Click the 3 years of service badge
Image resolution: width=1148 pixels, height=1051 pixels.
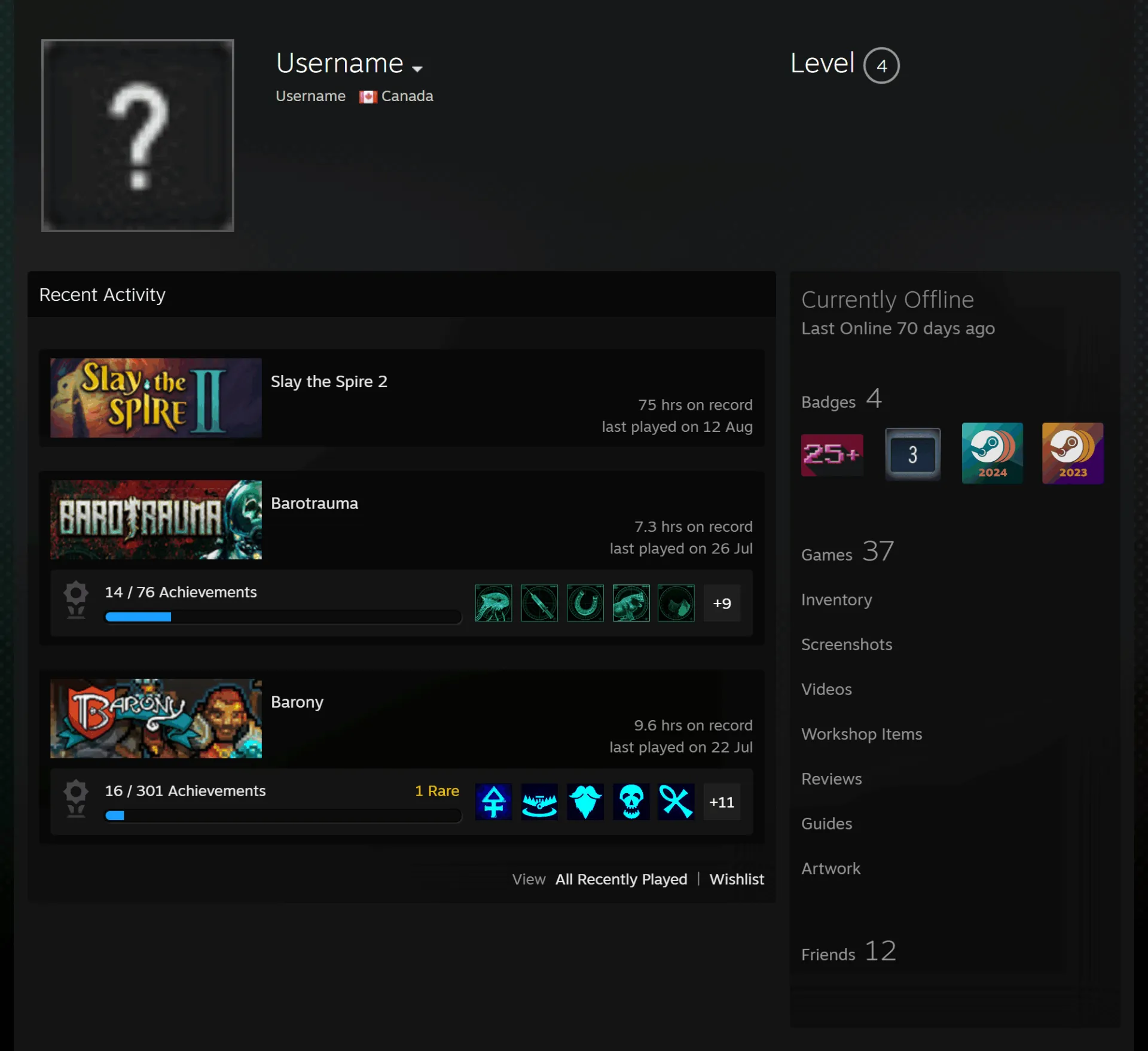pyautogui.click(x=912, y=454)
